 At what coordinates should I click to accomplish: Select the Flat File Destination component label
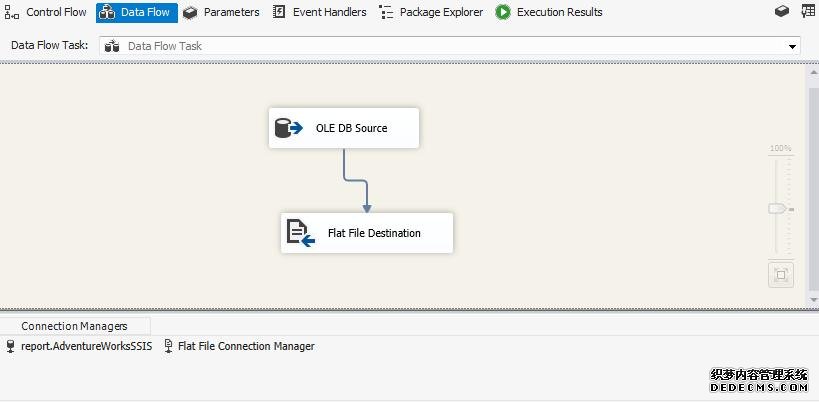[374, 233]
